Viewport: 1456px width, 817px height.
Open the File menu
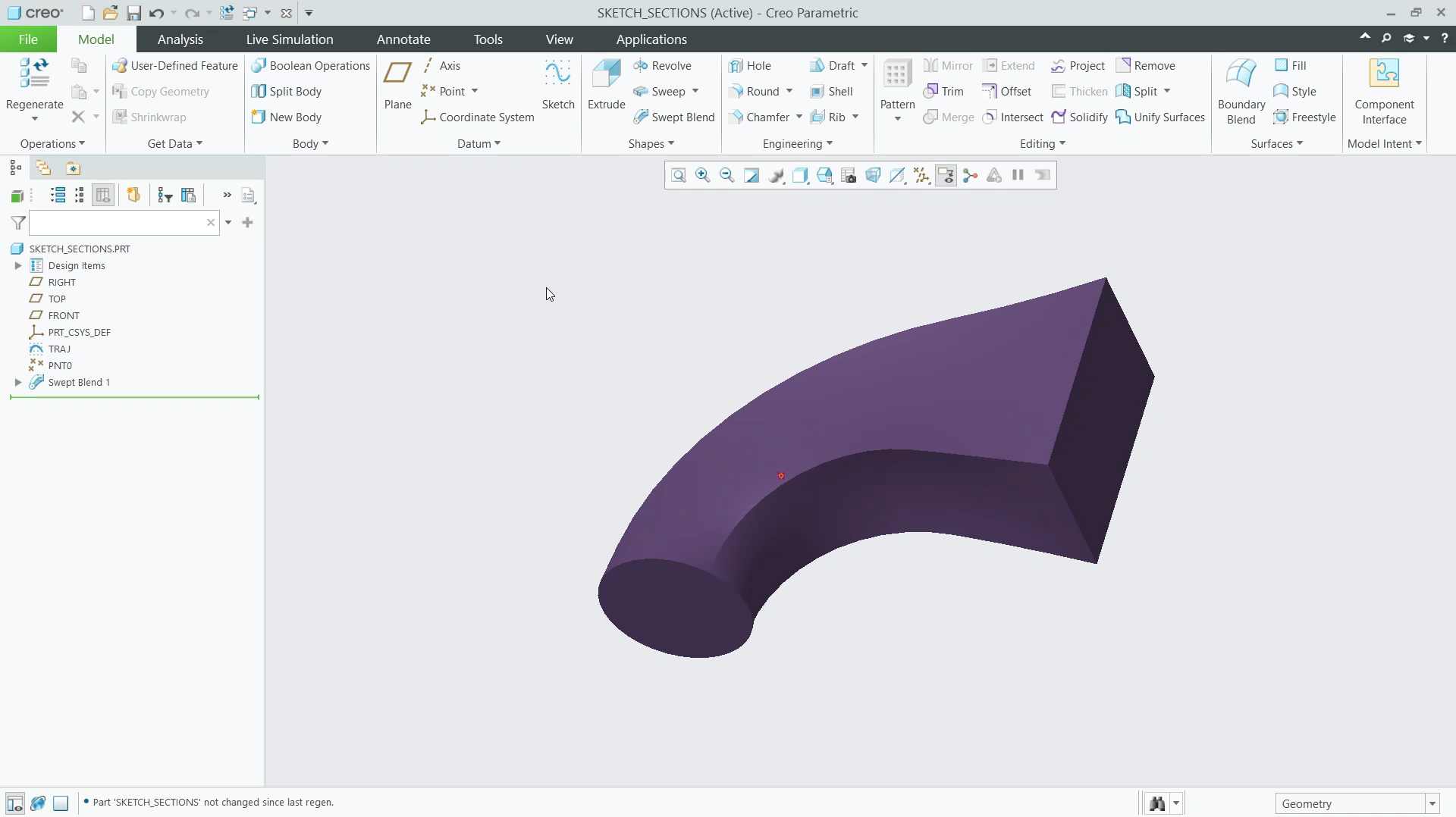point(27,39)
